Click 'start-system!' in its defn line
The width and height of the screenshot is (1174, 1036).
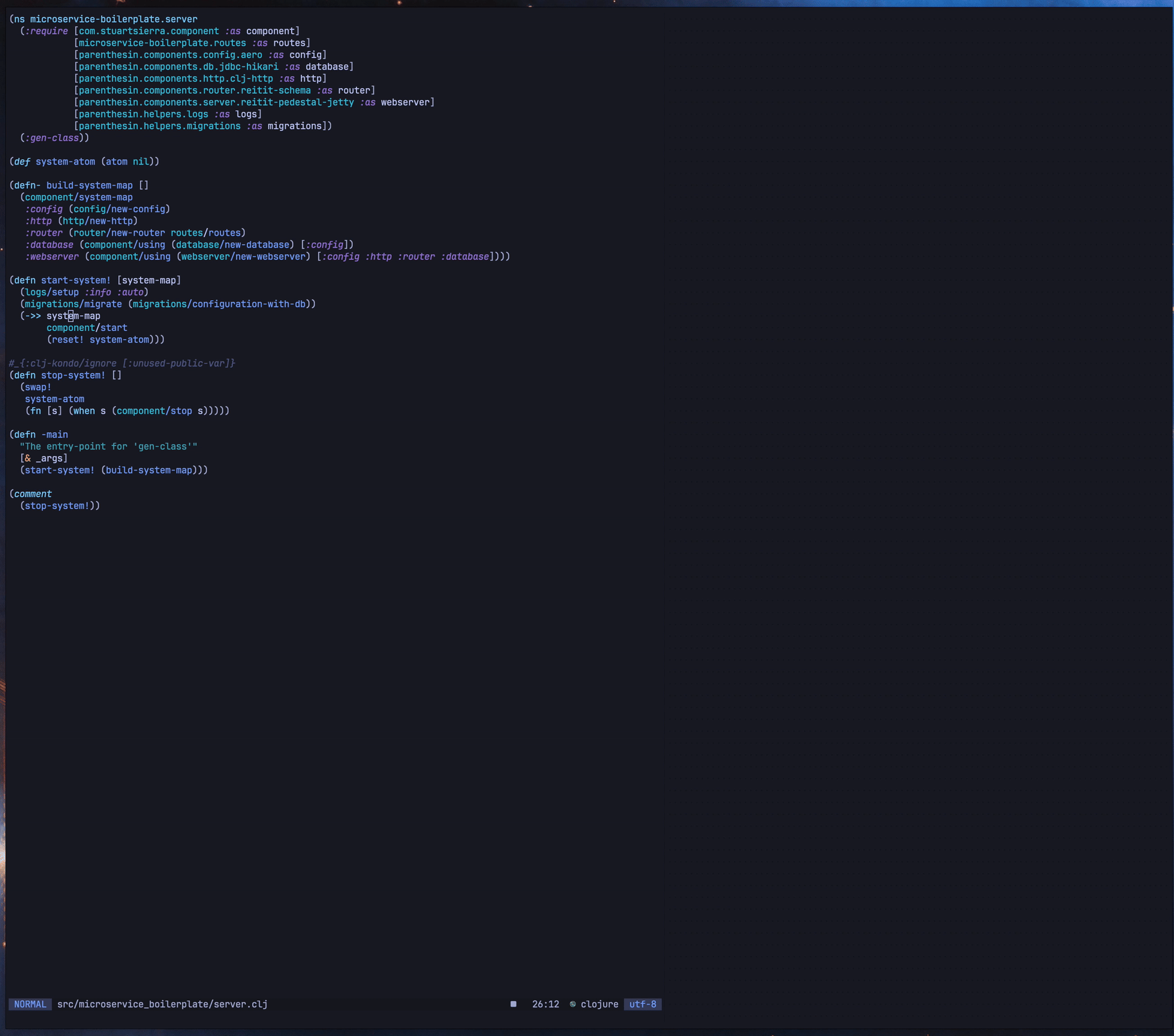click(75, 280)
